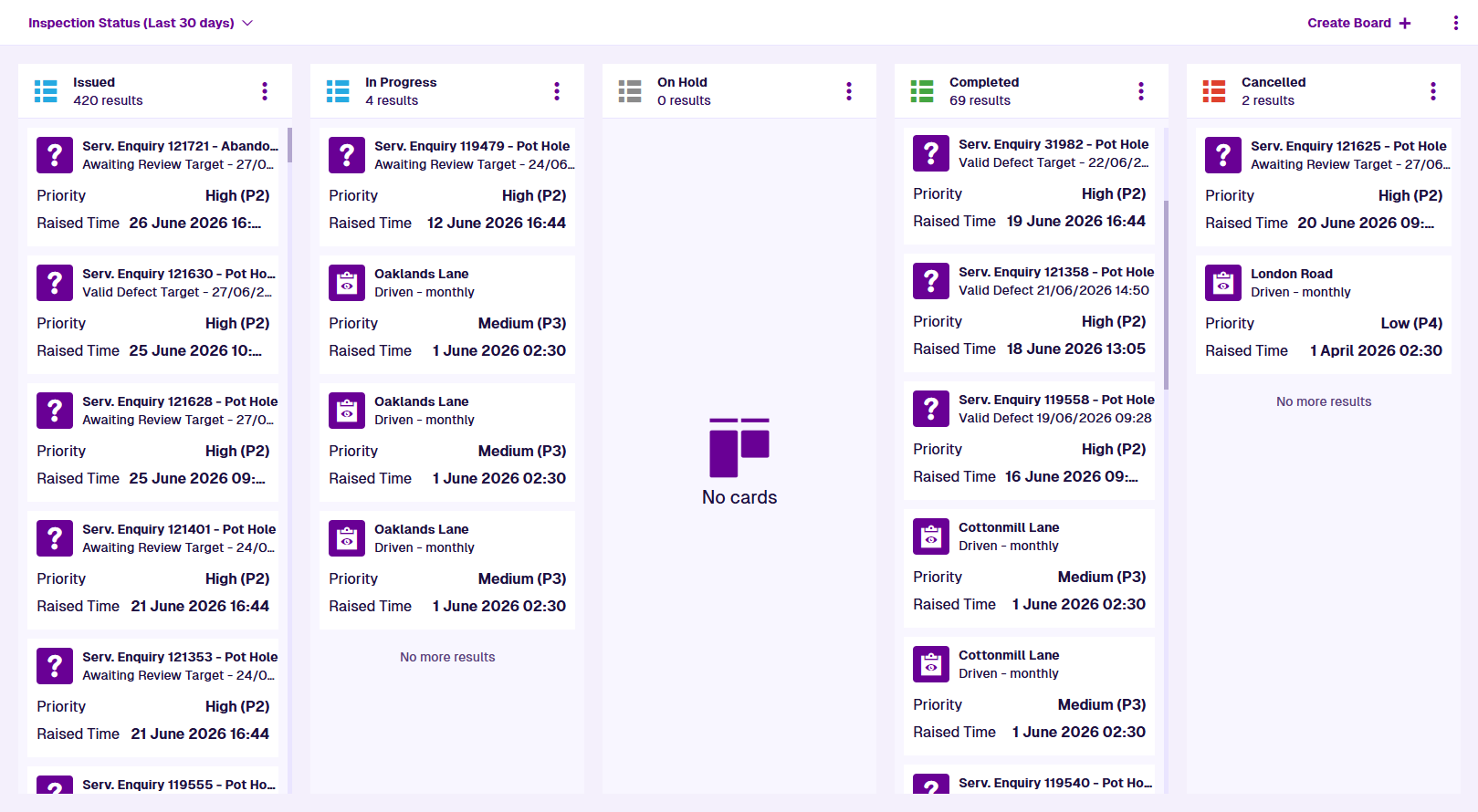Click the blue Issued column list icon
This screenshot has height=812, width=1478.
[x=46, y=91]
